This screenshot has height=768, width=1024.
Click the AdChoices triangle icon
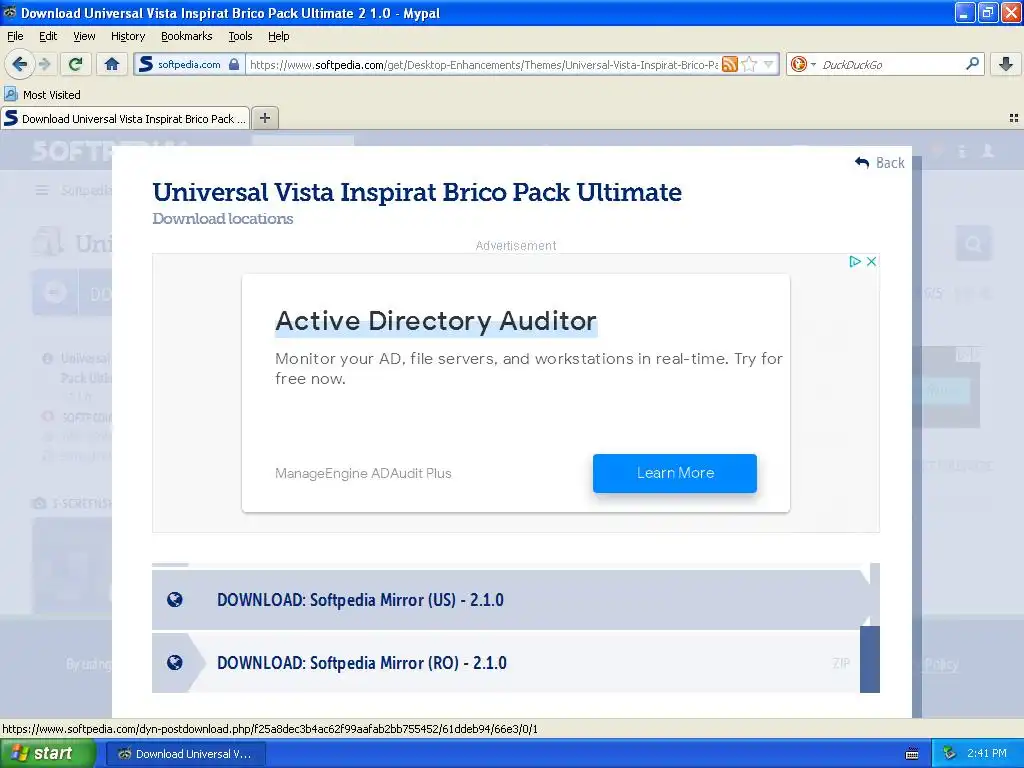854,261
